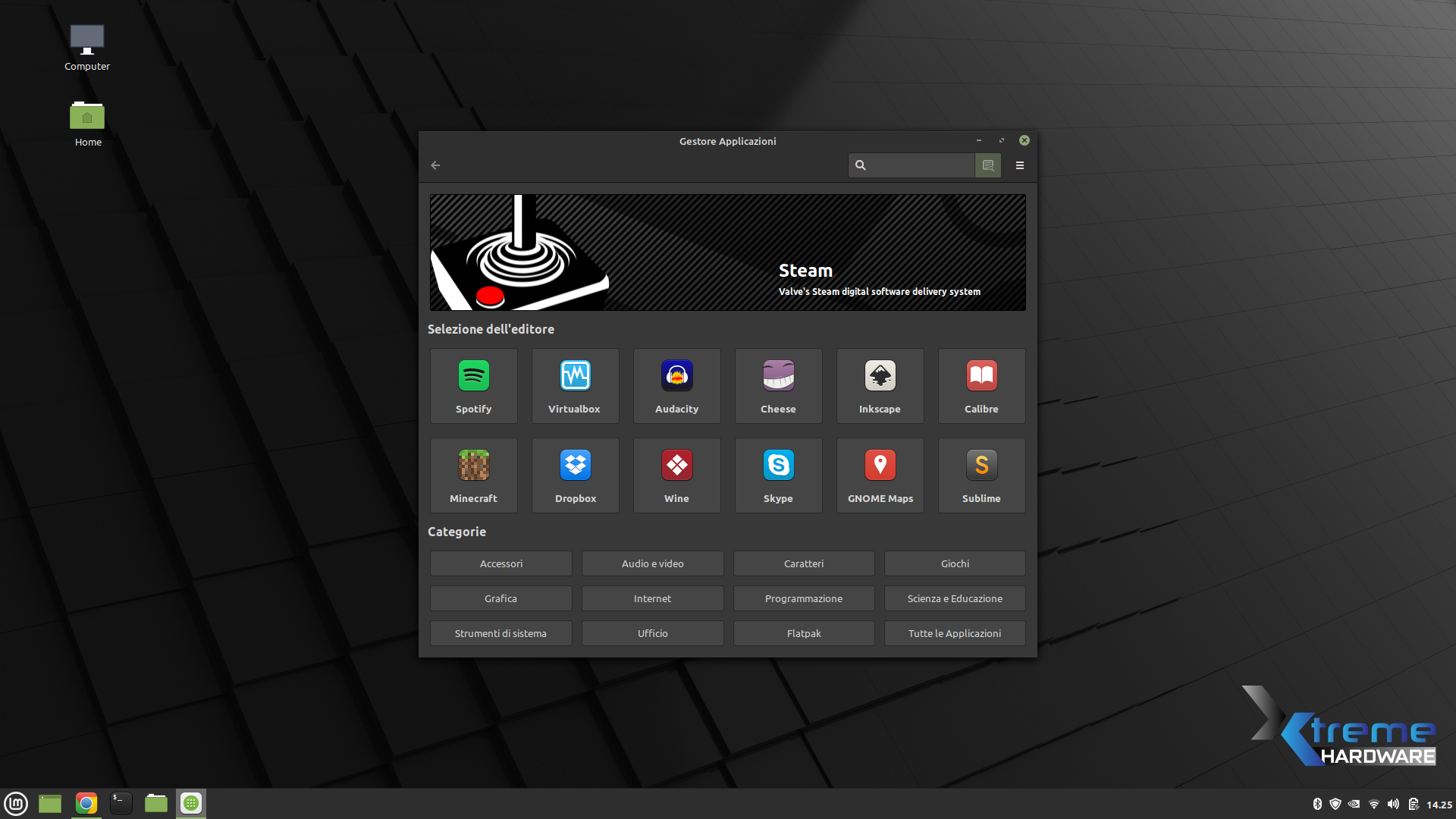This screenshot has height=819, width=1456.
Task: Go back with the arrow button
Action: coord(435,165)
